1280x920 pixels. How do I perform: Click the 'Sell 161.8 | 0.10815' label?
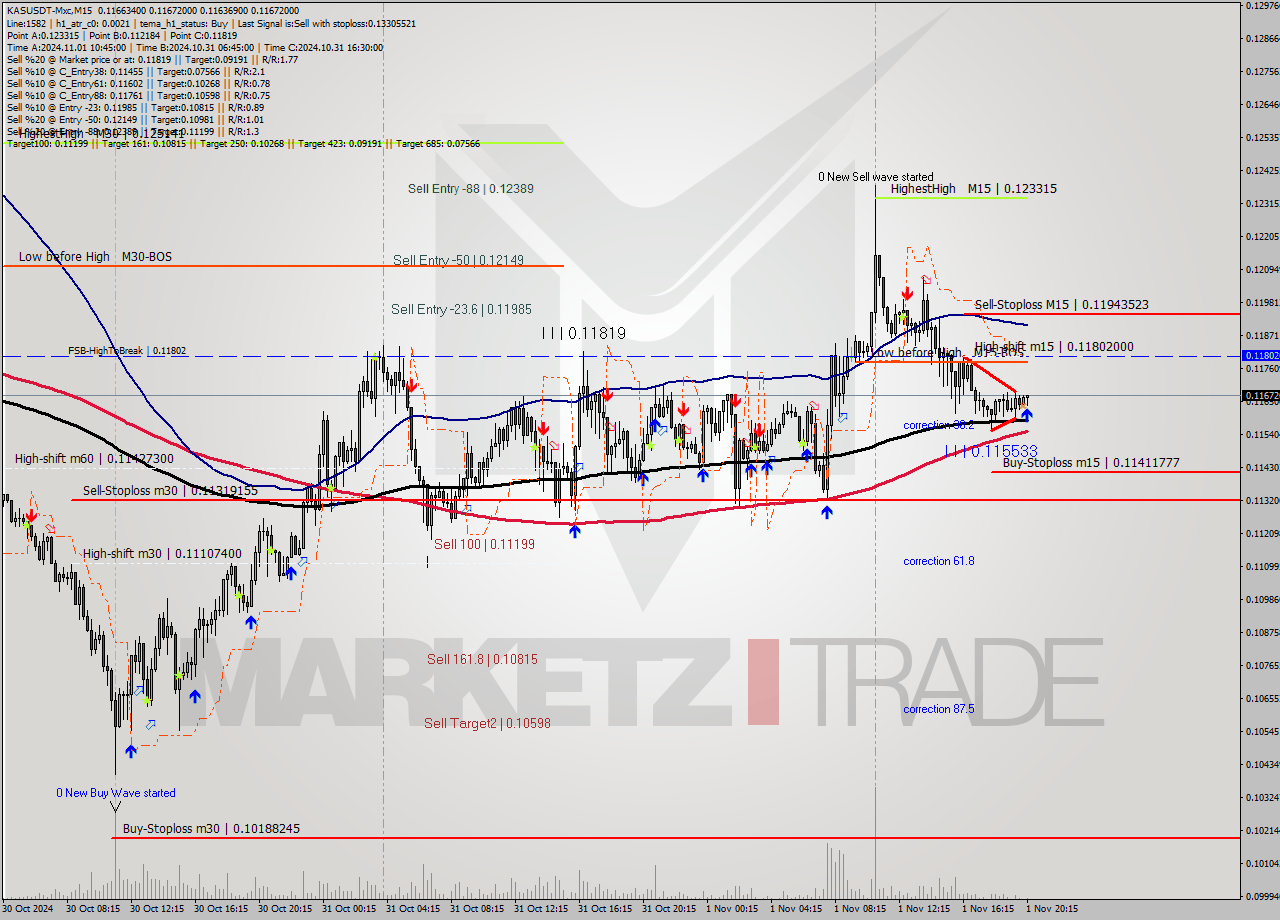[x=482, y=659]
